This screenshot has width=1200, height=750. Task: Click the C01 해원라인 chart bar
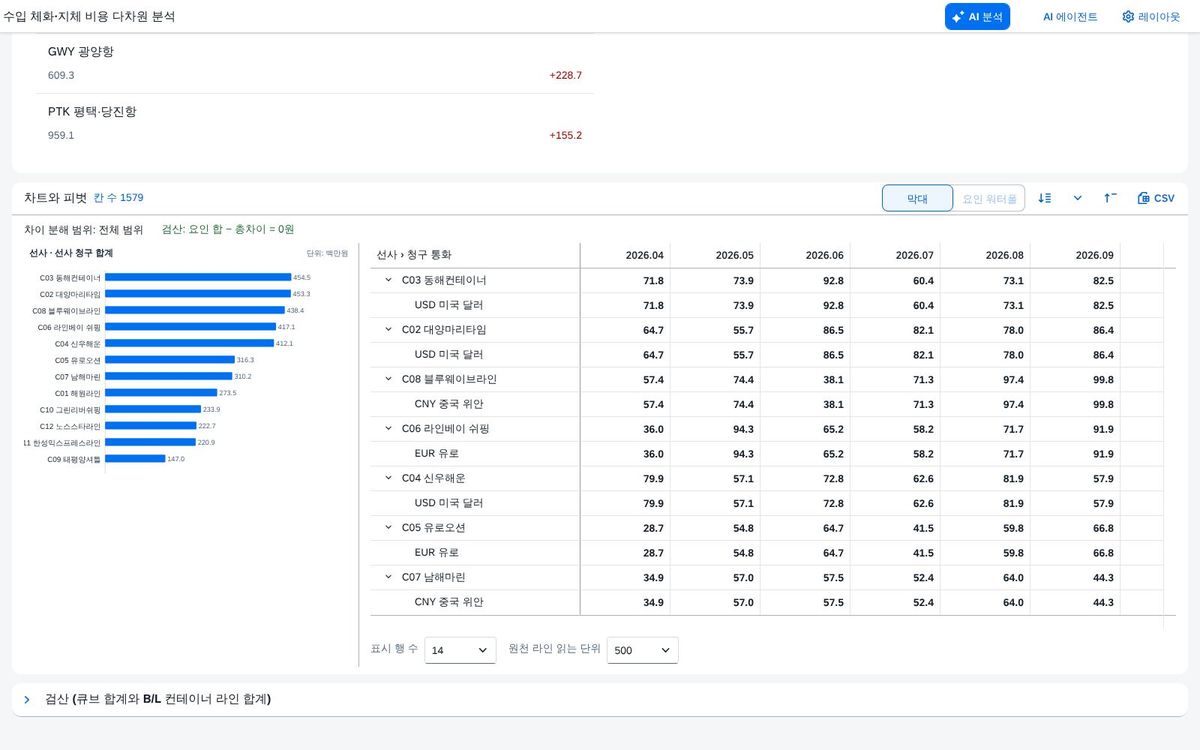pos(161,392)
